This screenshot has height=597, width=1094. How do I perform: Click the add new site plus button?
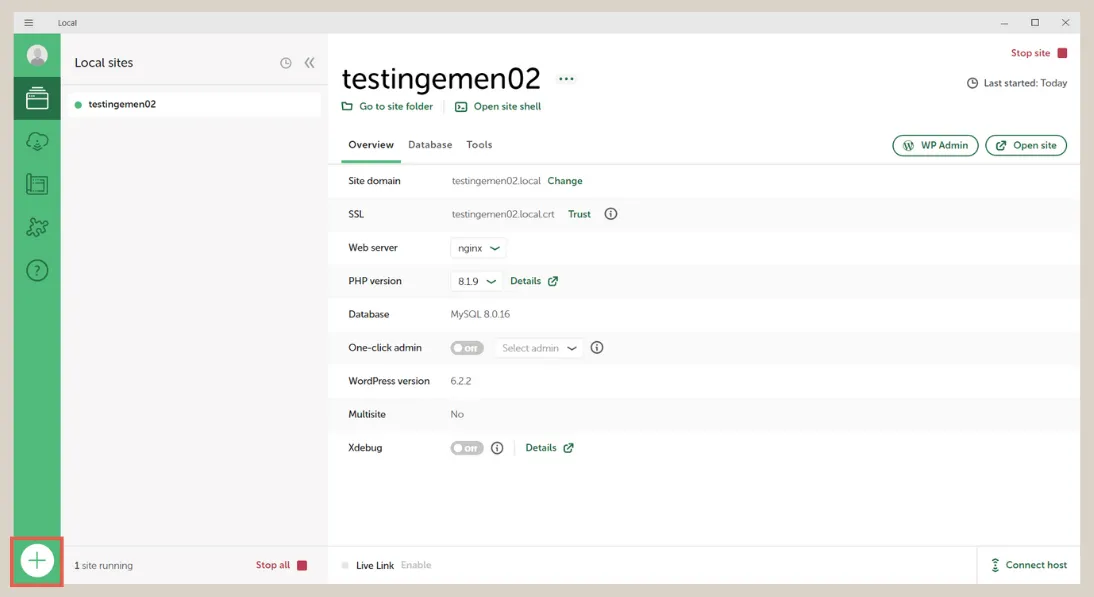point(37,561)
